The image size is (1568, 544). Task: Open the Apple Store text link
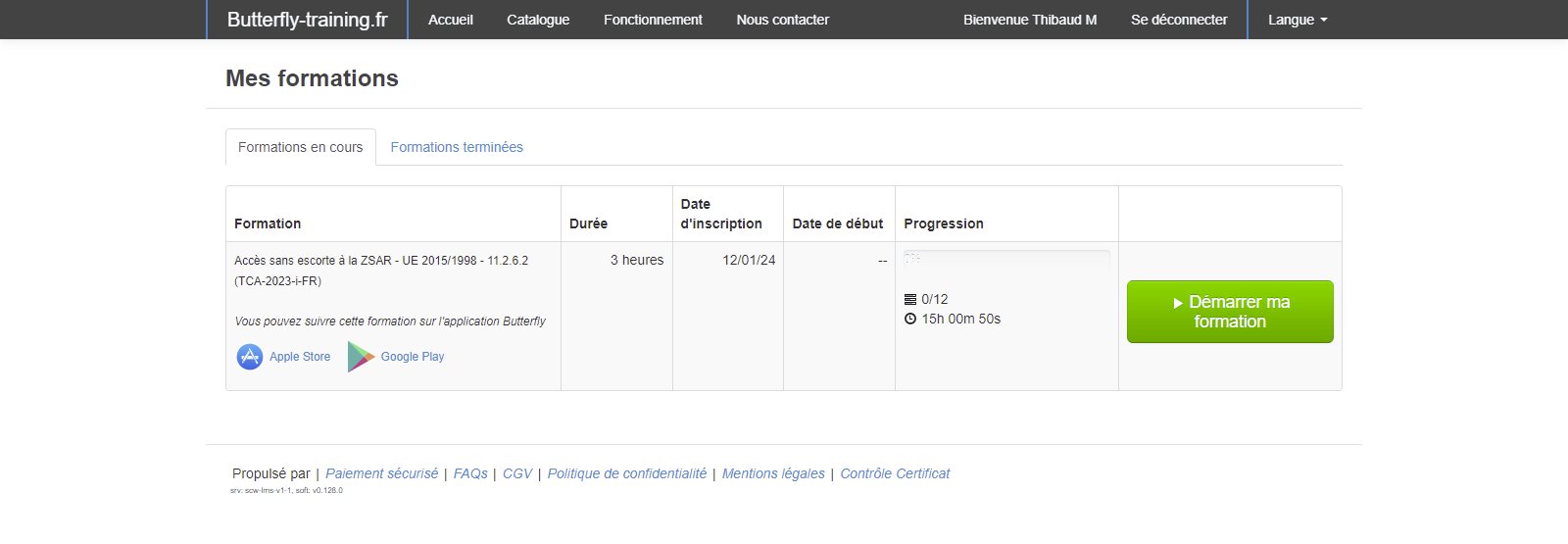click(300, 357)
